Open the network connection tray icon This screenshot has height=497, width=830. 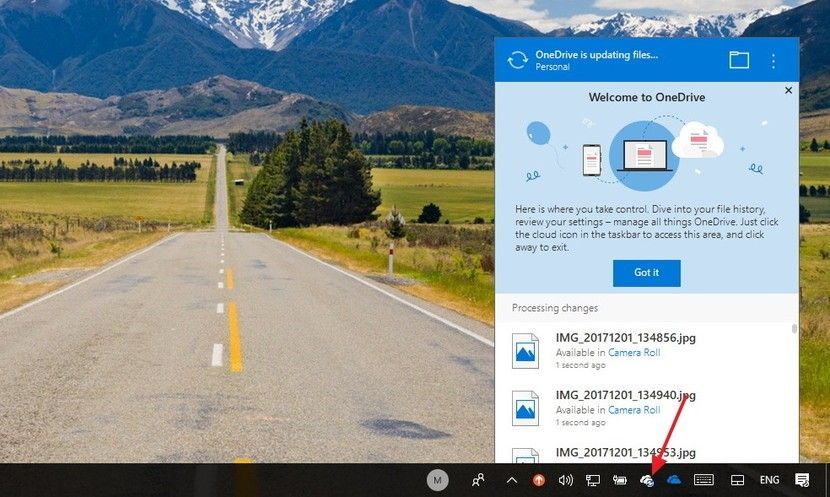point(593,481)
